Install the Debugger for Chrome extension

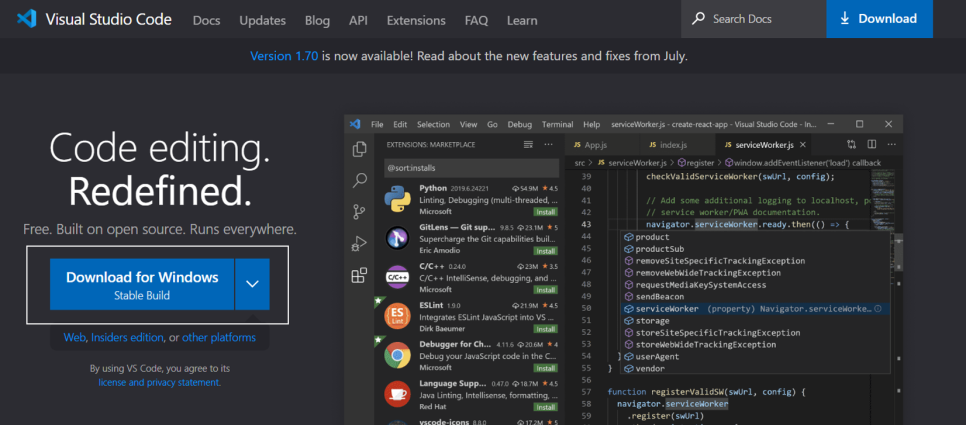point(545,368)
